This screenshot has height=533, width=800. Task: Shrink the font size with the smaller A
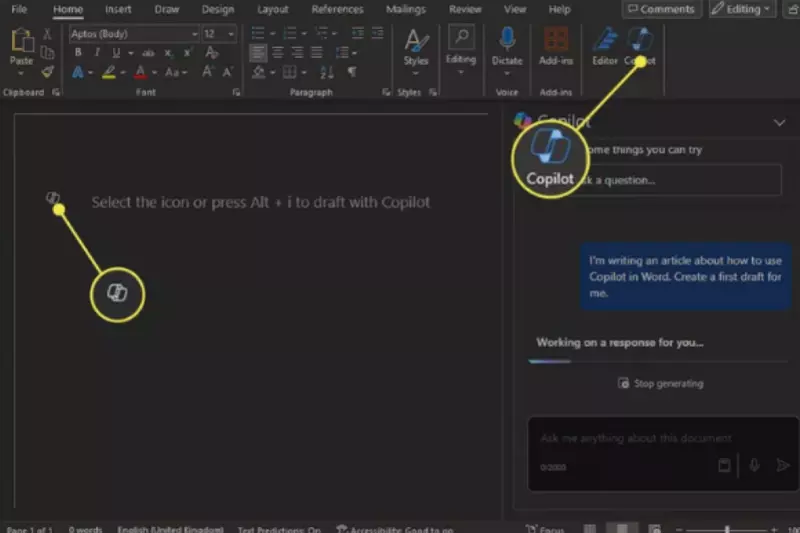tap(228, 72)
